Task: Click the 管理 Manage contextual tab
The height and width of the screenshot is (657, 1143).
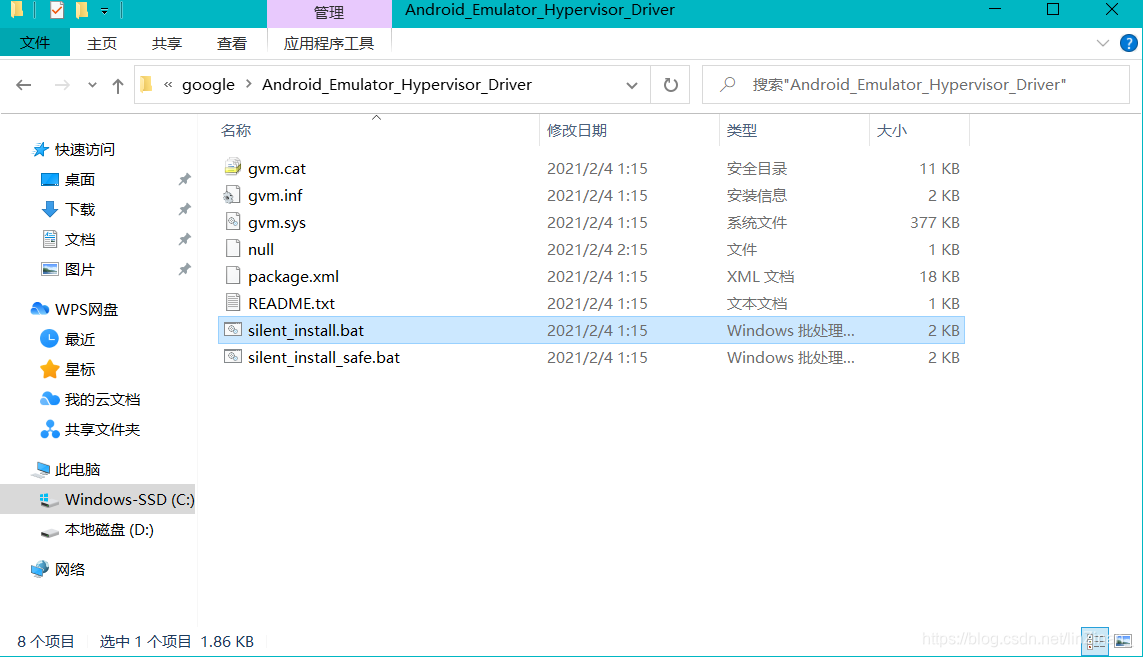Action: point(329,12)
